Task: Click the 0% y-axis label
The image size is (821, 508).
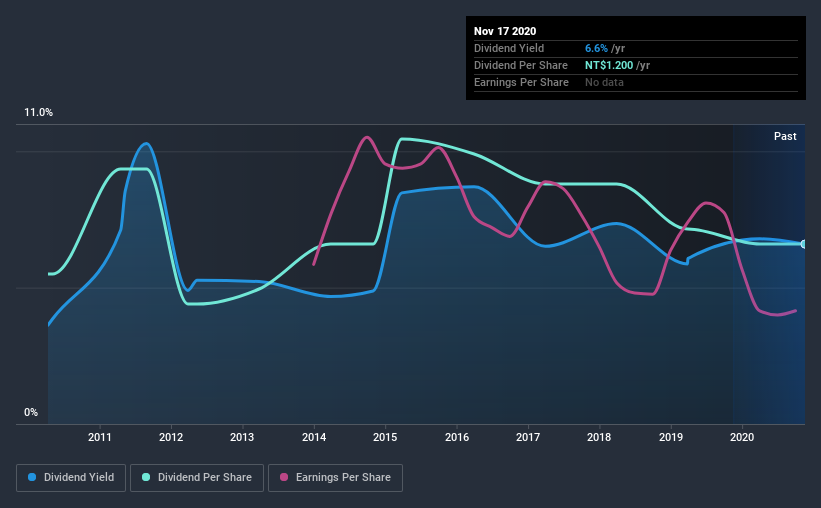Action: [31, 412]
